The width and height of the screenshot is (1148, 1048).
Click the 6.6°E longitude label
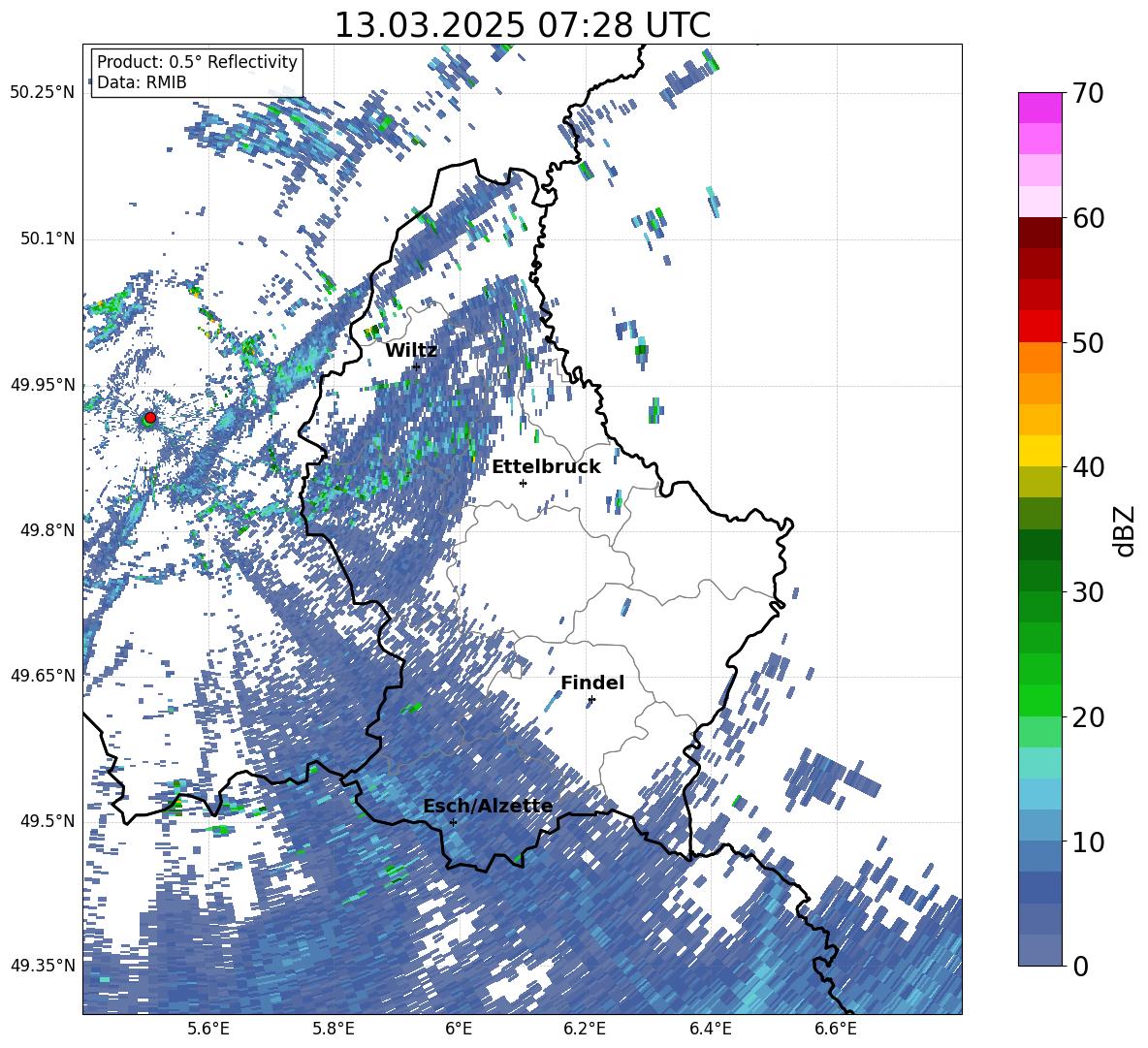tap(836, 1029)
